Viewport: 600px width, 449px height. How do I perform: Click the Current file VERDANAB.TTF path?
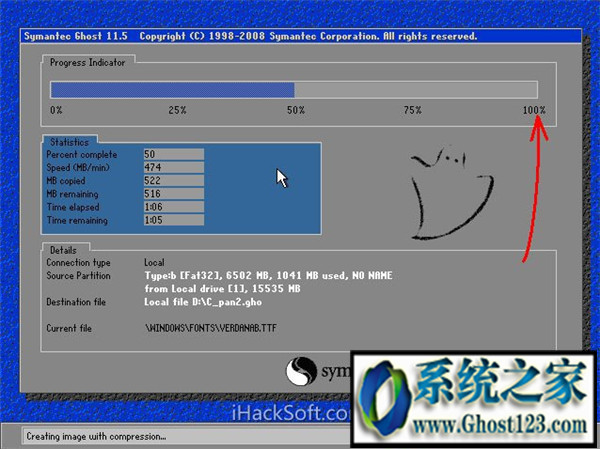coord(210,328)
